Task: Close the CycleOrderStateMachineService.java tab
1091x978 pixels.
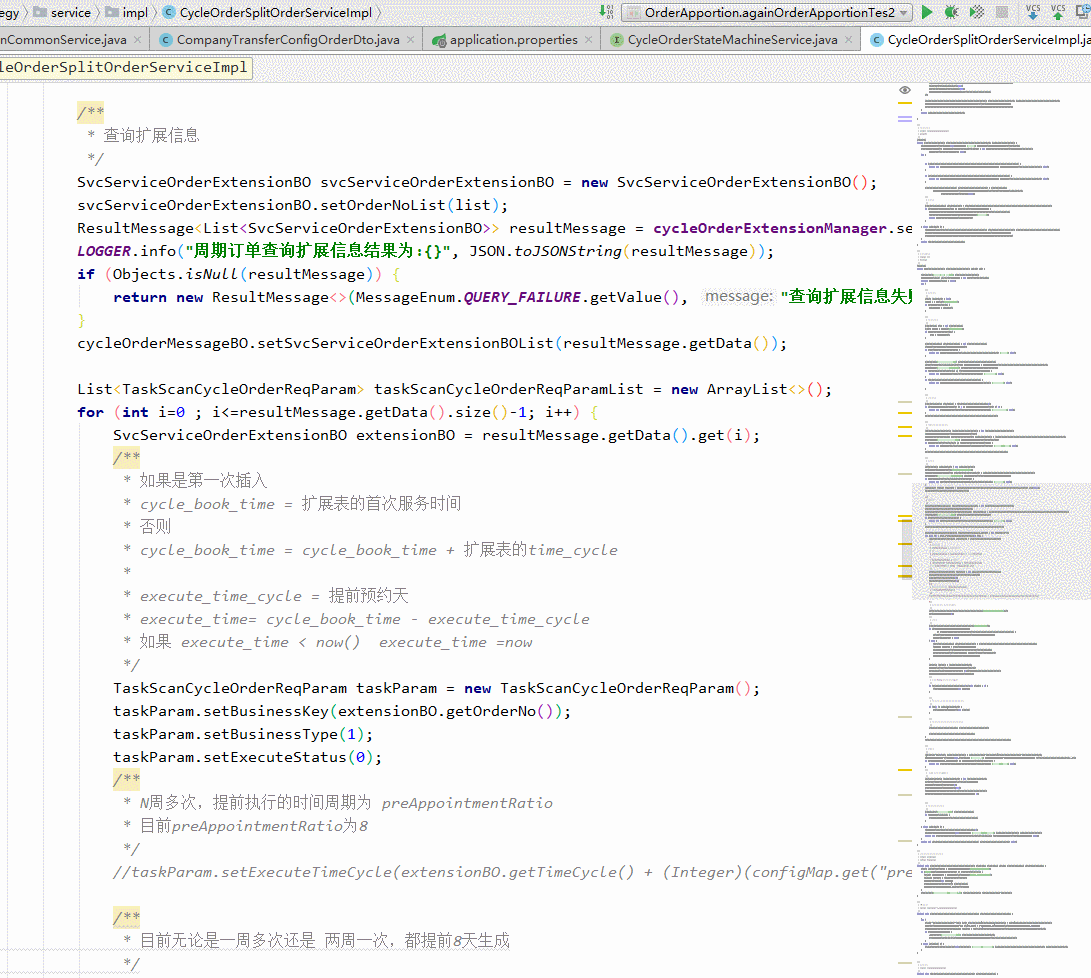Action: tap(848, 40)
